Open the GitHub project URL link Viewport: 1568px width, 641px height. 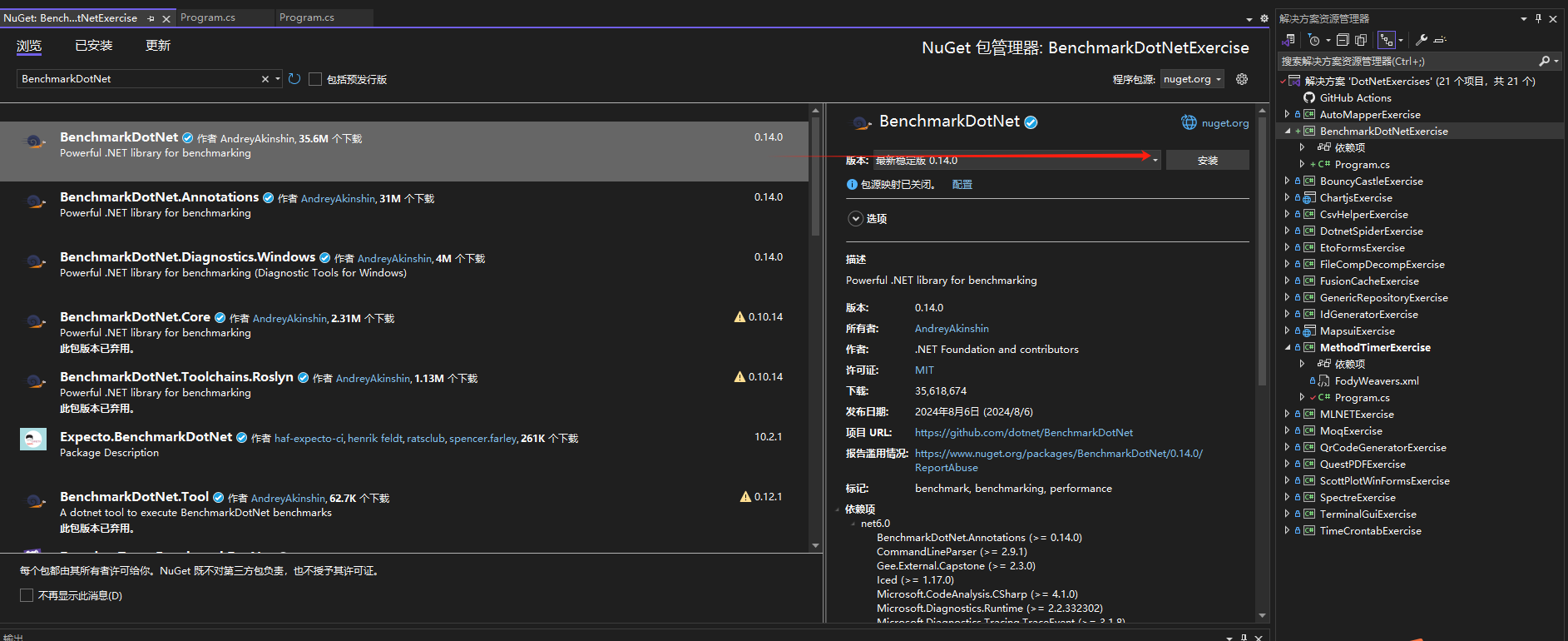tap(1023, 433)
